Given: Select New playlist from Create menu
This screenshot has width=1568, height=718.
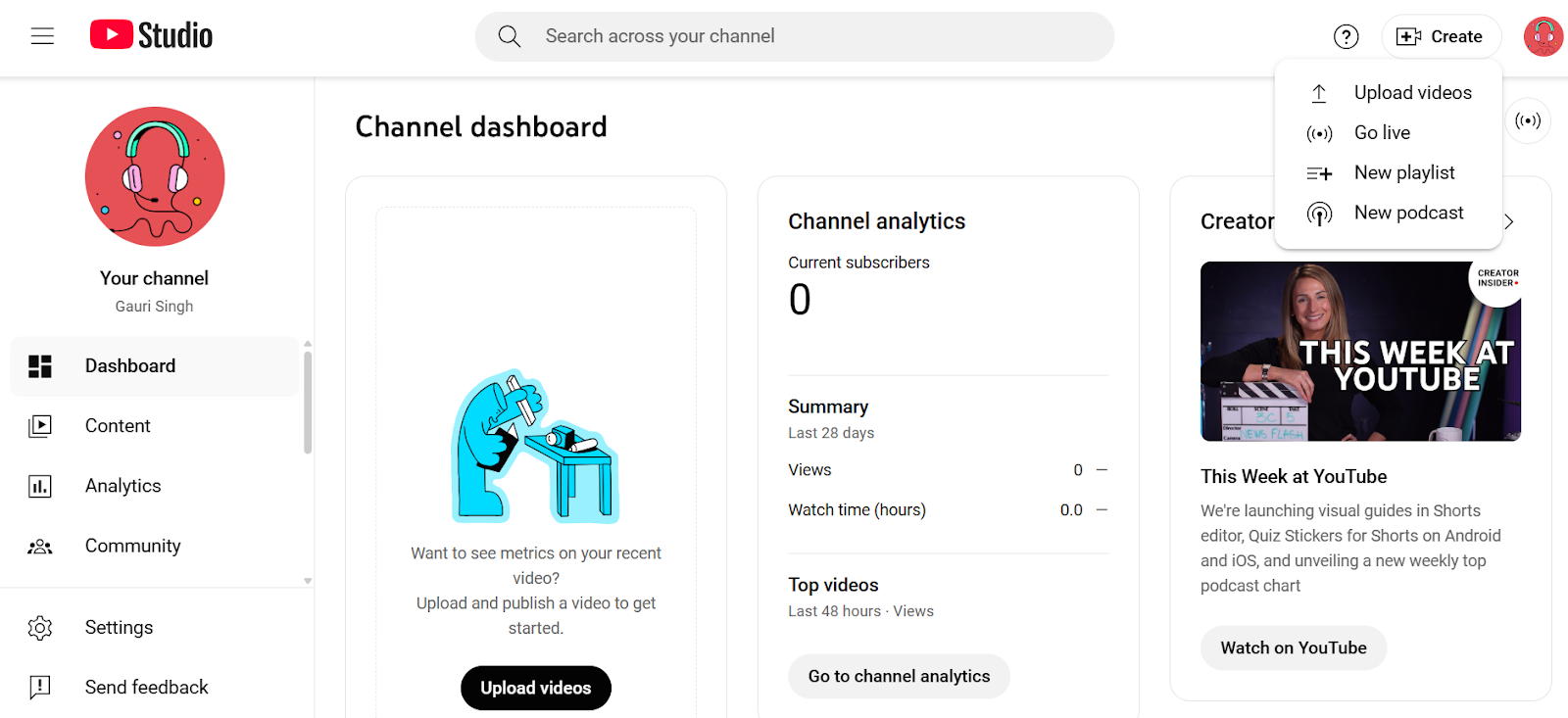Looking at the screenshot, I should tap(1389, 173).
